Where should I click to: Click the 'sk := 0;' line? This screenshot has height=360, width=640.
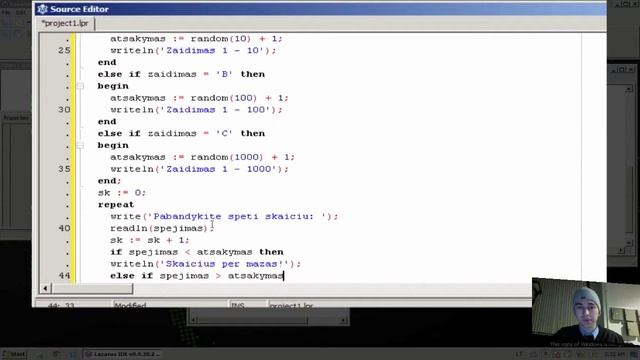coord(122,193)
